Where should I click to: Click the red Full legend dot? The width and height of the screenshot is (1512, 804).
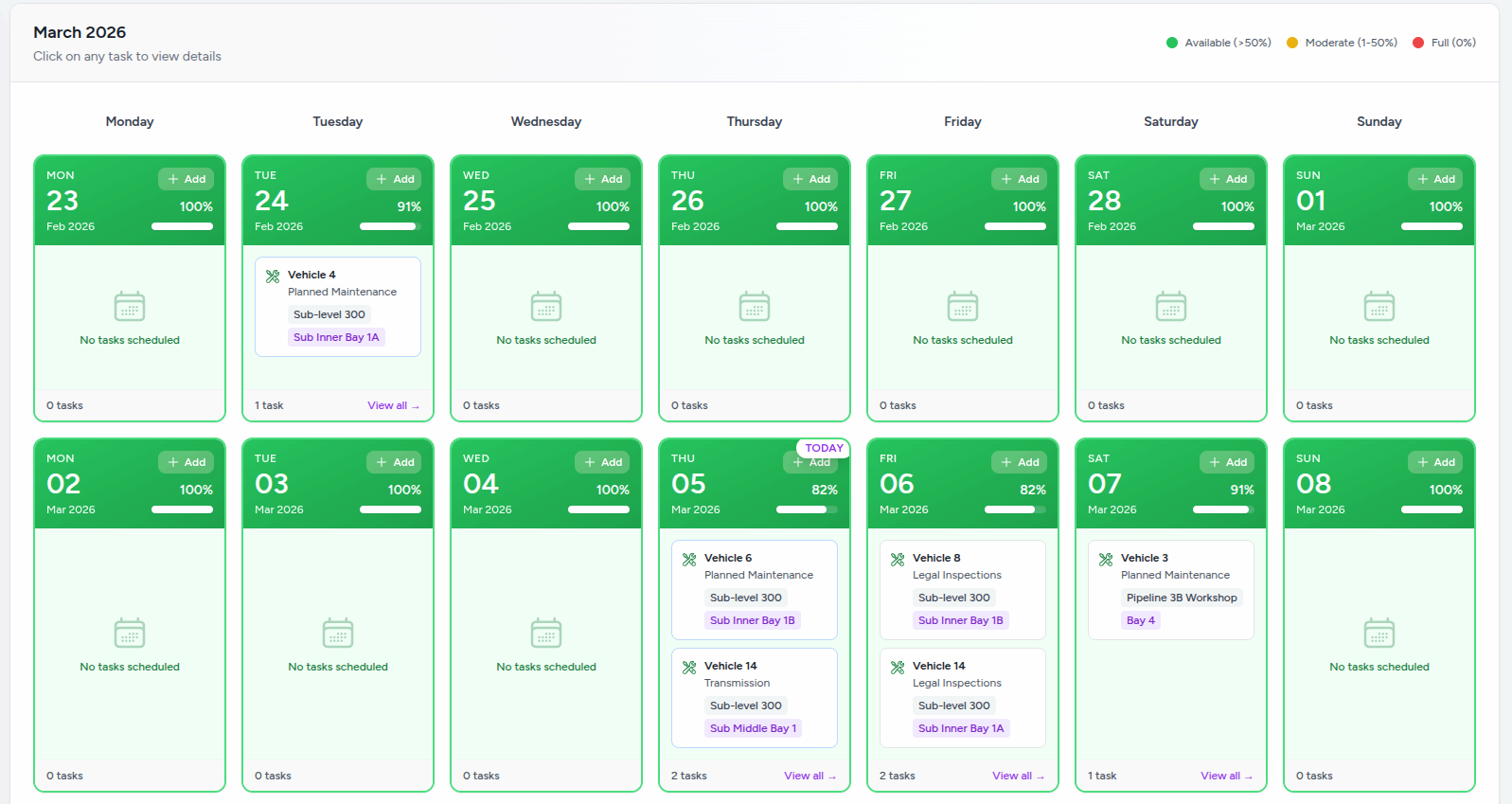[x=1418, y=43]
